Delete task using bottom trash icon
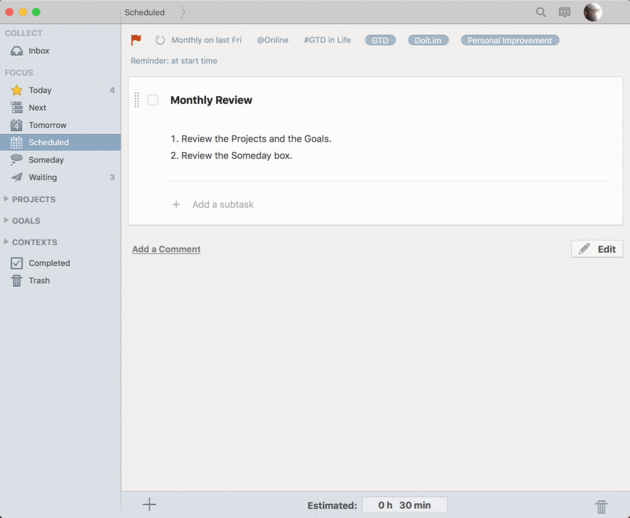The width and height of the screenshot is (630, 518). pyautogui.click(x=601, y=507)
